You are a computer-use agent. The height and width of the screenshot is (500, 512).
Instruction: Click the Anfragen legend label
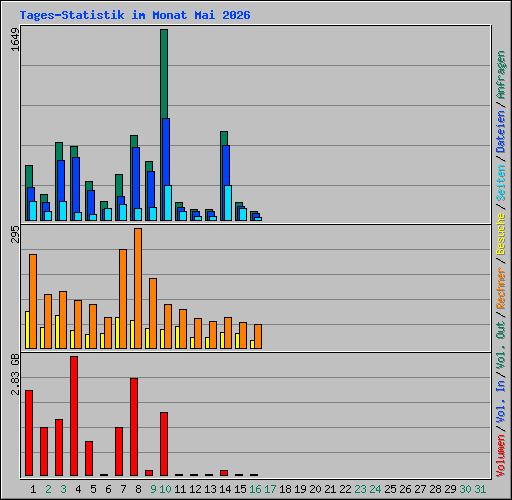coord(501,75)
